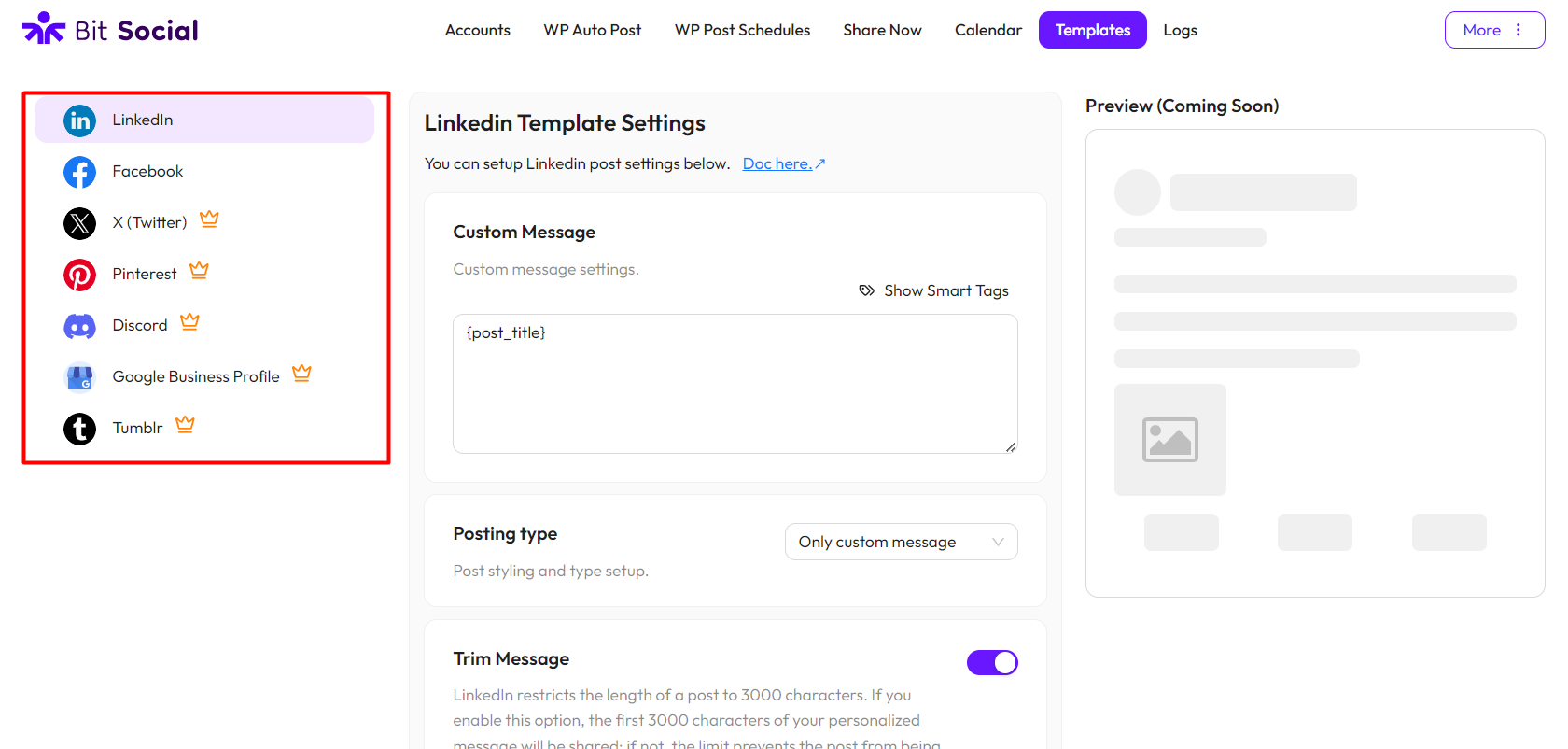
Task: Click the Custom Message section title
Action: point(525,233)
